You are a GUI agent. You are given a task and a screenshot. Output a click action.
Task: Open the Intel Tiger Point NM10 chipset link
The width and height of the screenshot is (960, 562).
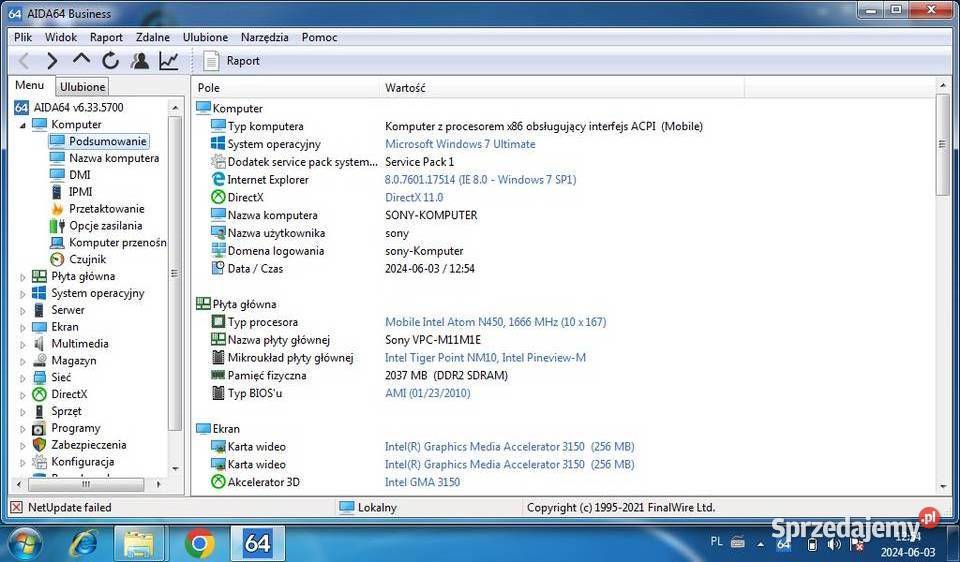coord(485,358)
